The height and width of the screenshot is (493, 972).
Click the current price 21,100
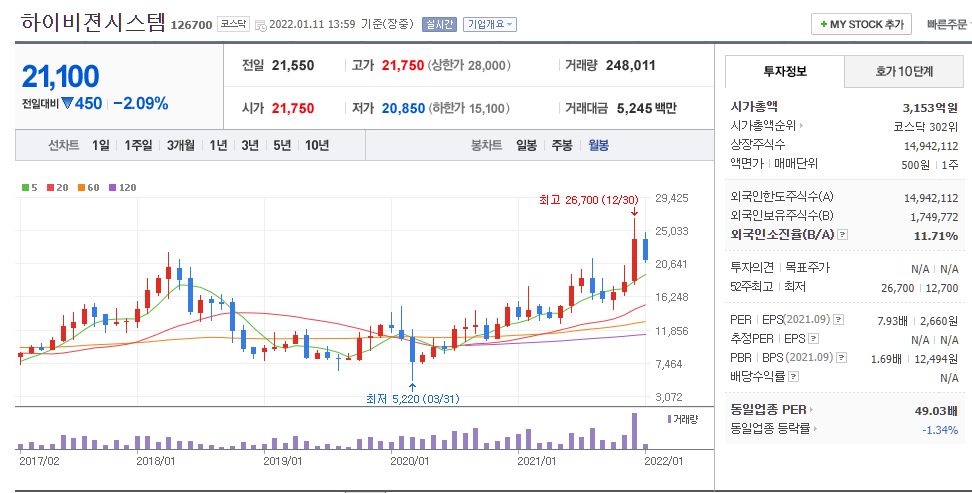(60, 76)
